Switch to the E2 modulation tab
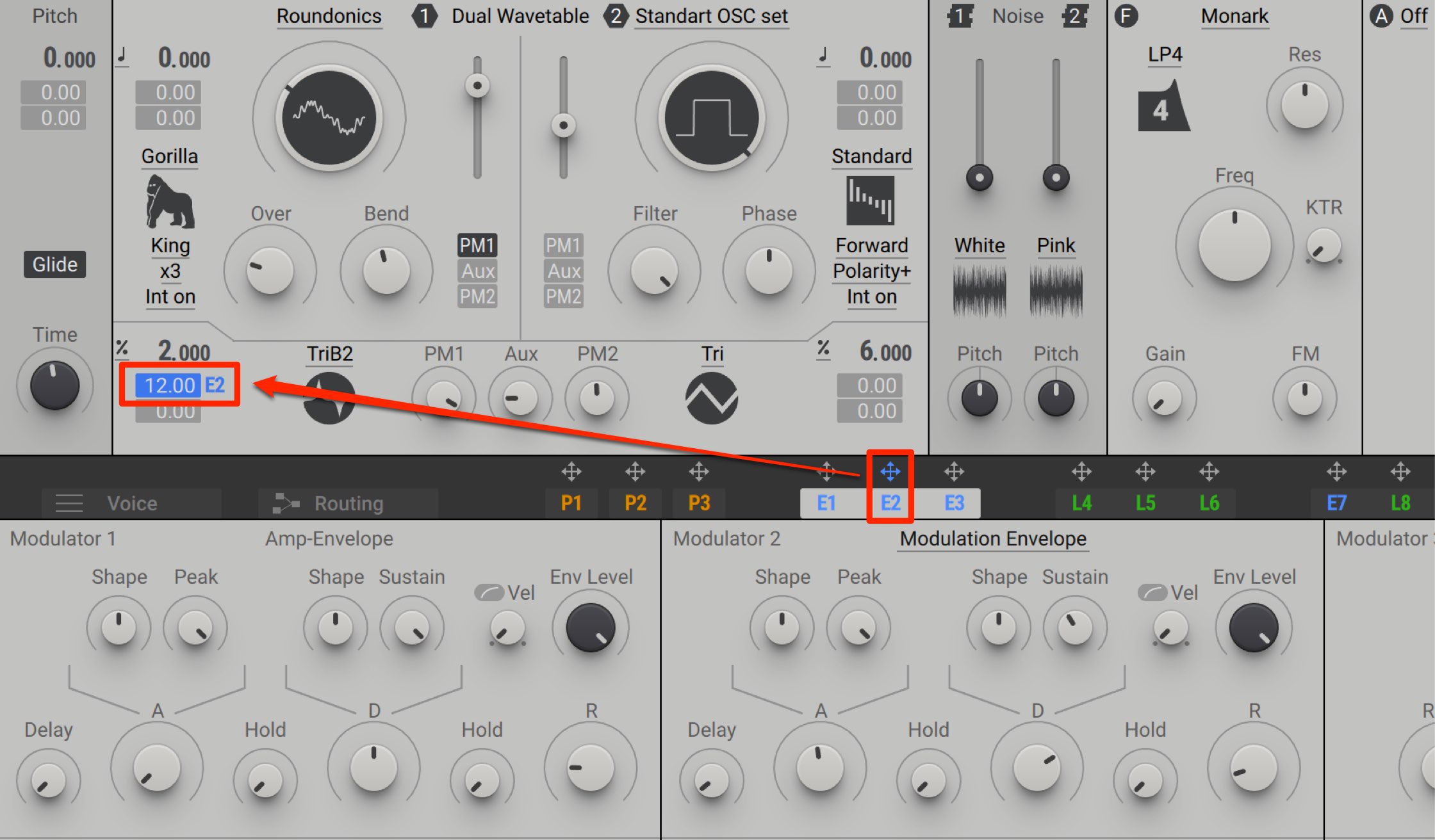The height and width of the screenshot is (840, 1435). tap(889, 502)
